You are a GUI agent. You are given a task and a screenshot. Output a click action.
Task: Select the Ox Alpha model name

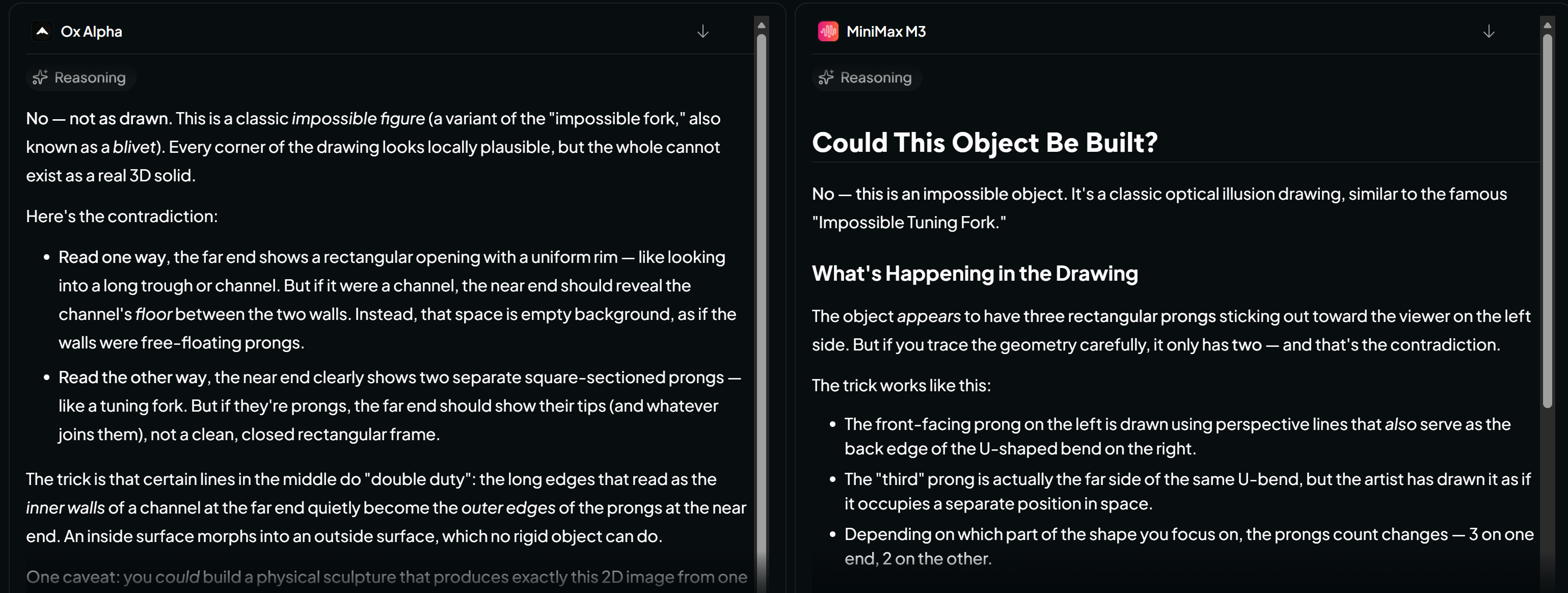91,32
